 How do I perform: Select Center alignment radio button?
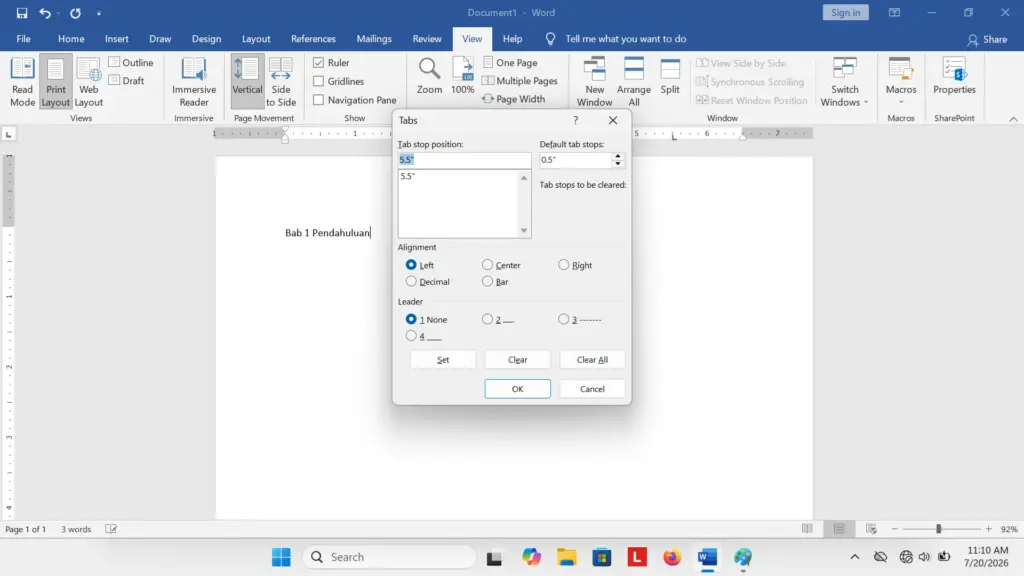(487, 264)
